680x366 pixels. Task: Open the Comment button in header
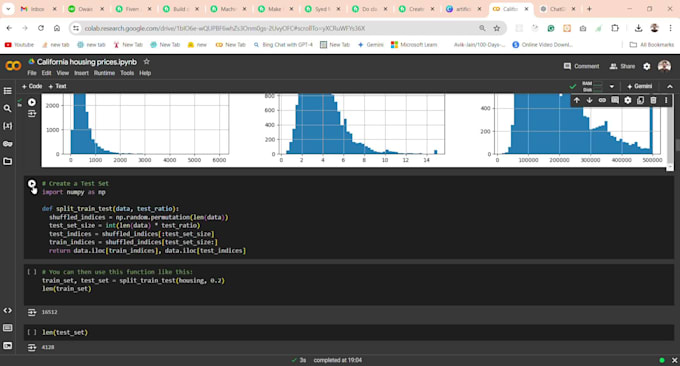click(x=581, y=66)
